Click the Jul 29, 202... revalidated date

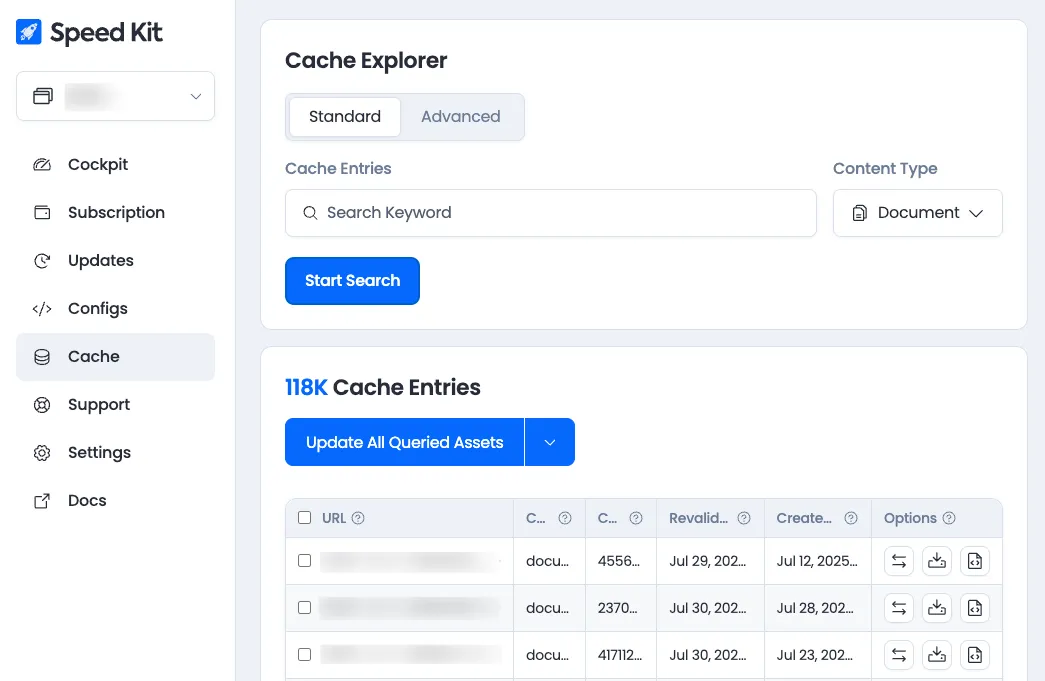click(708, 561)
